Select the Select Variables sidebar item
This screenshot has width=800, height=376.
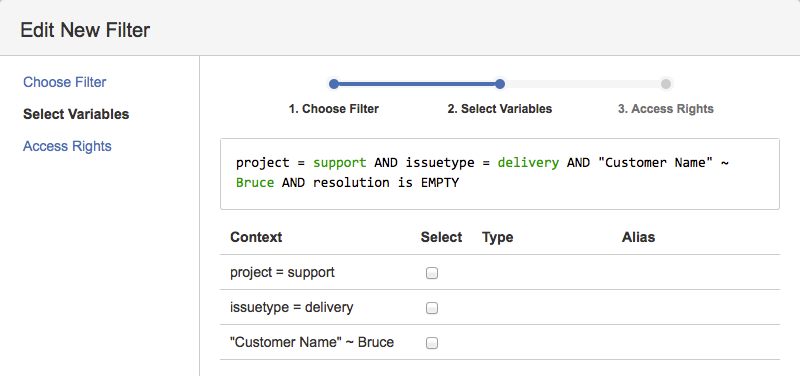76,114
